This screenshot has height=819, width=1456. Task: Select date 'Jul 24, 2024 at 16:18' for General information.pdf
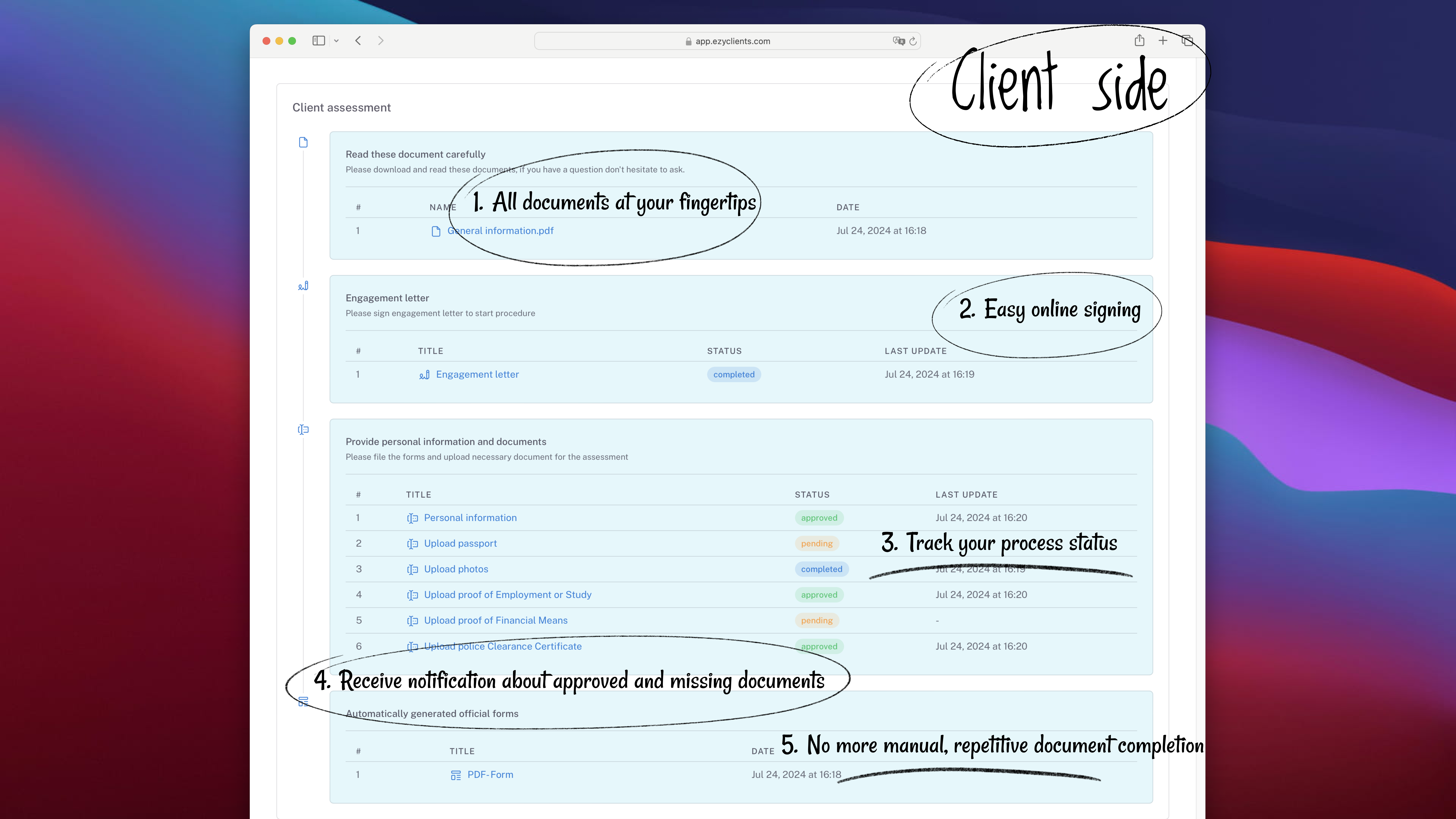[x=881, y=231]
